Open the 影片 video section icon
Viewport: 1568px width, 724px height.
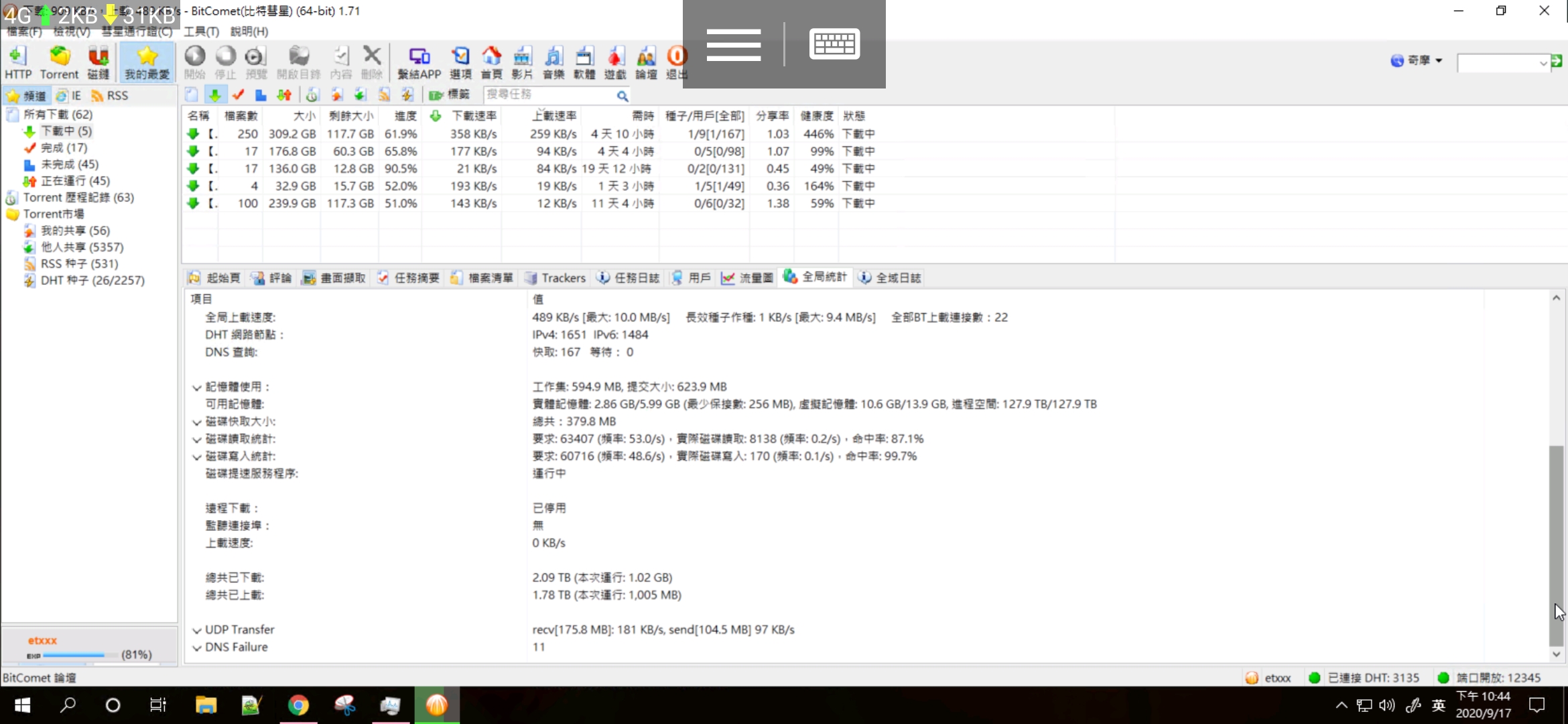[522, 62]
